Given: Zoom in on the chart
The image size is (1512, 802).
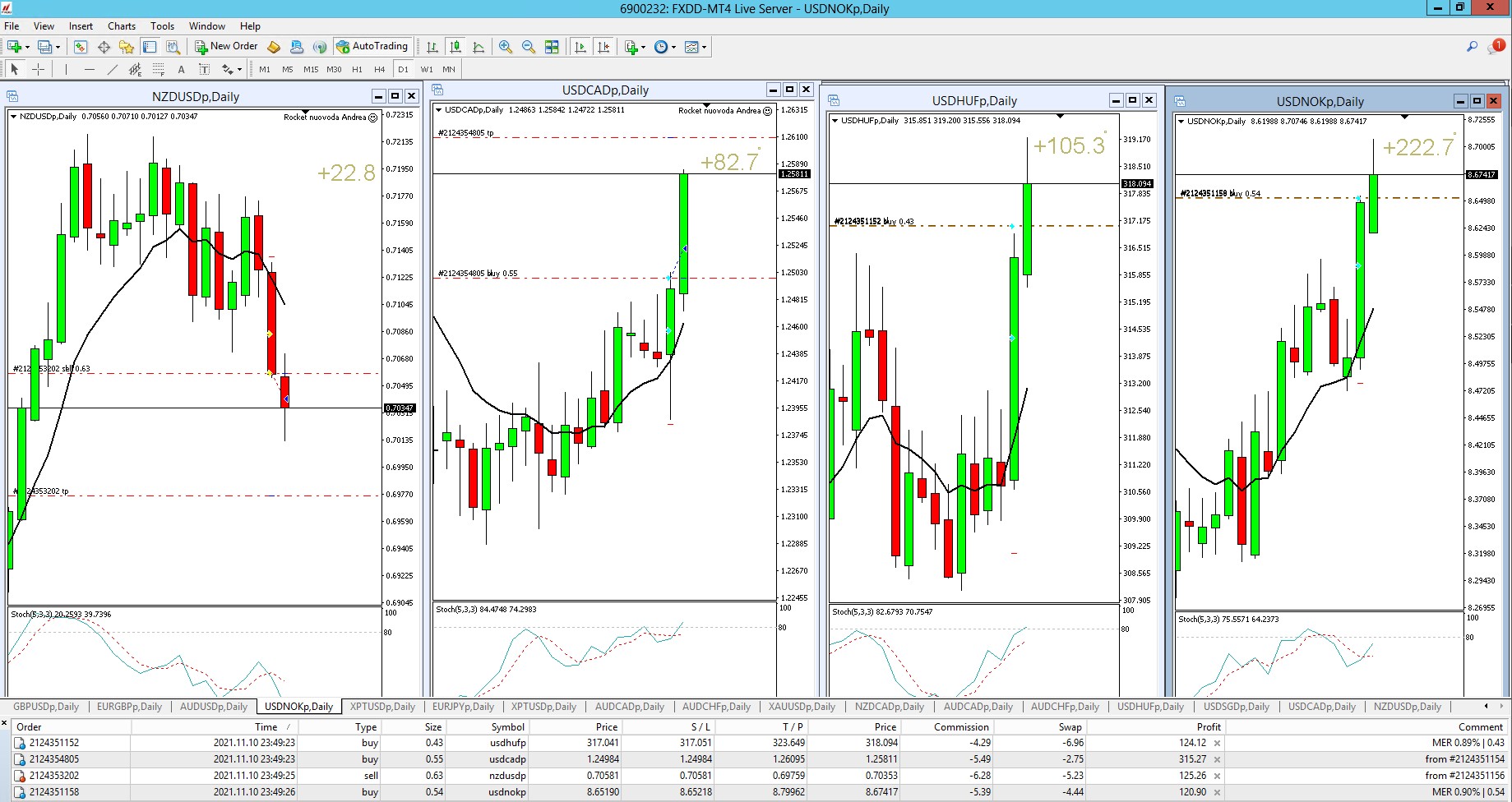Looking at the screenshot, I should [x=506, y=47].
